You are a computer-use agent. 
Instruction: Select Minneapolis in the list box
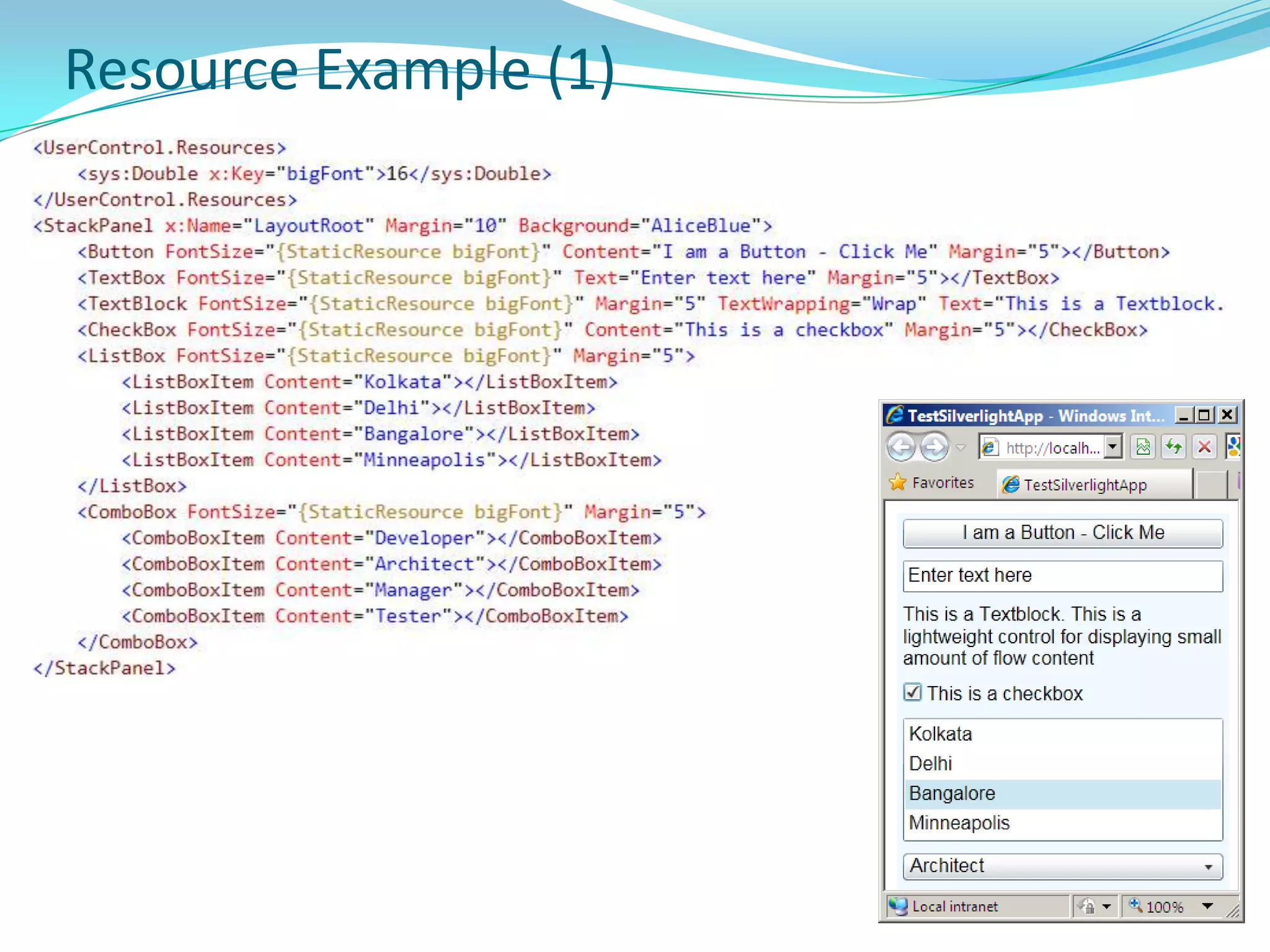pos(1063,824)
